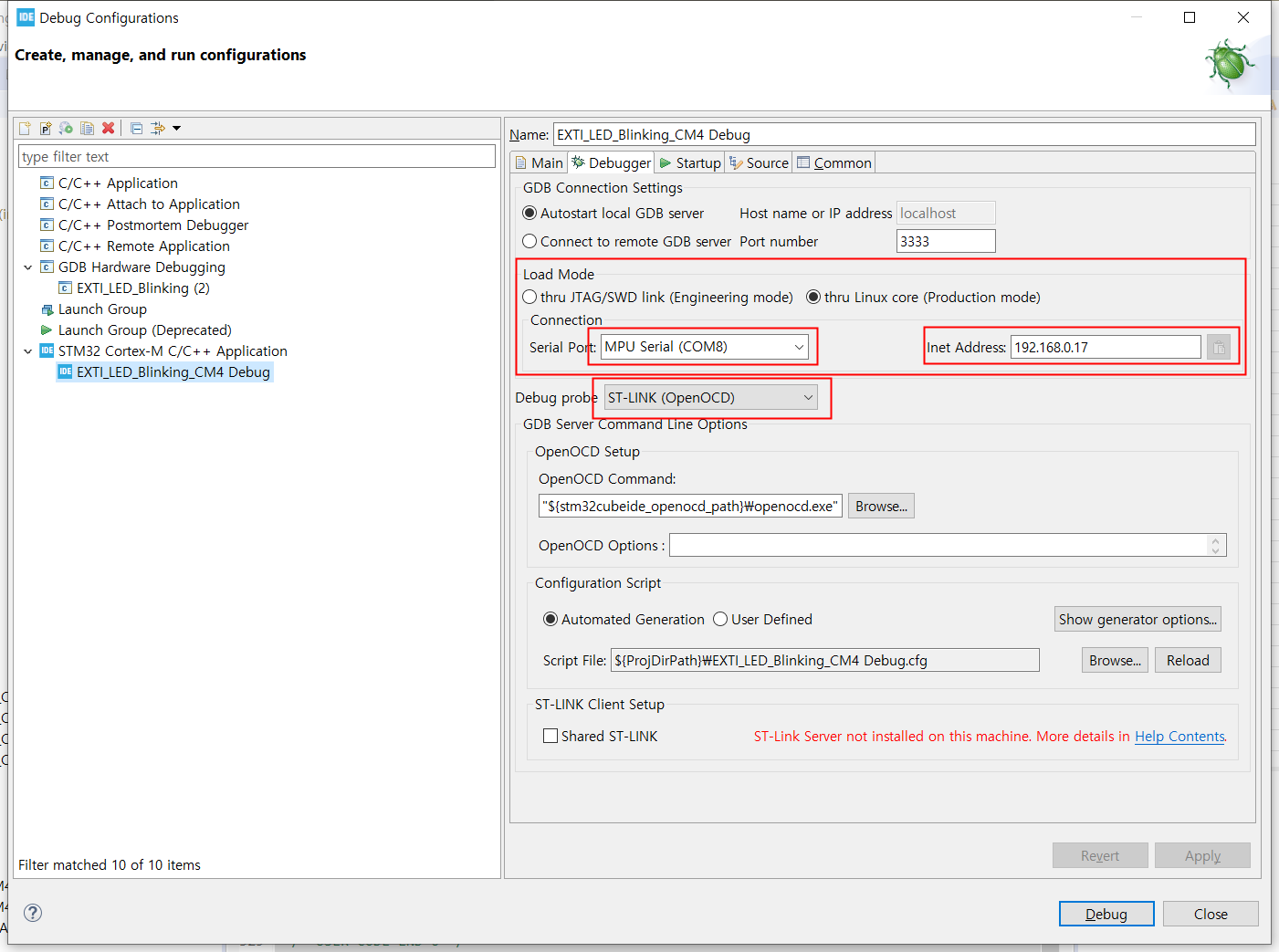Click the OpenOCD Command path field
Viewport: 1279px width, 952px height.
[690, 506]
